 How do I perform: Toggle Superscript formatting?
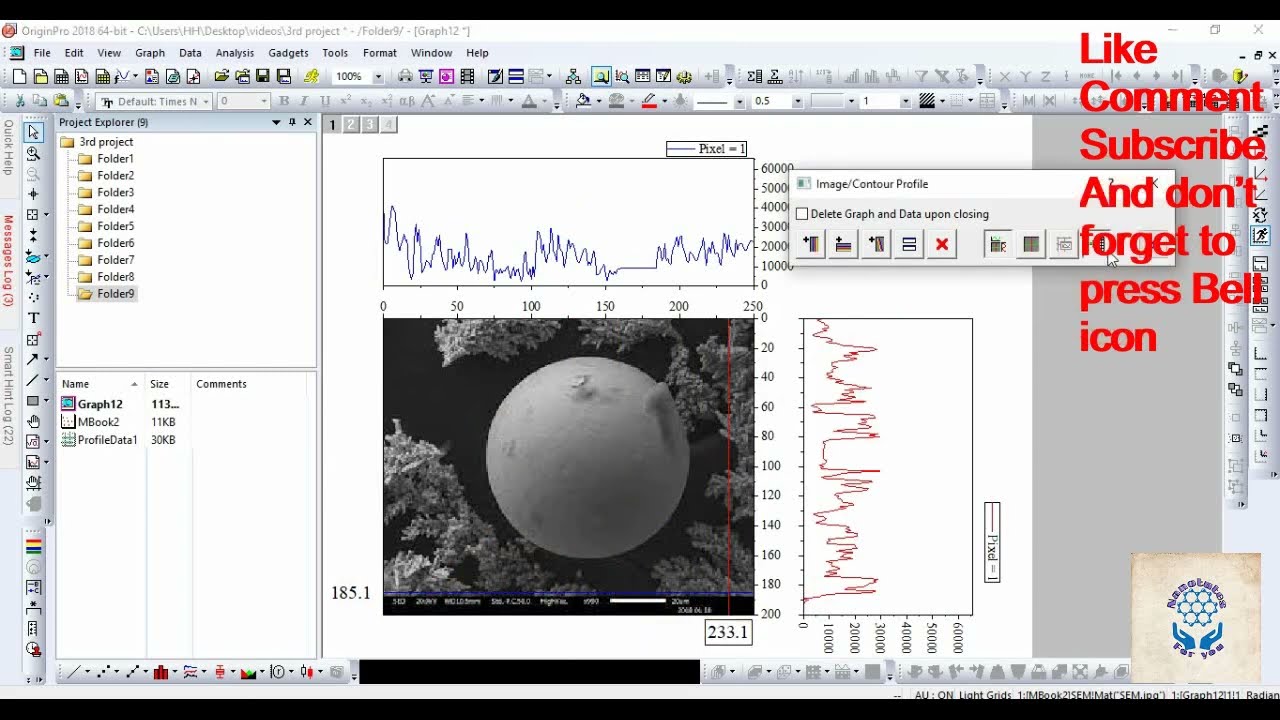click(x=346, y=101)
